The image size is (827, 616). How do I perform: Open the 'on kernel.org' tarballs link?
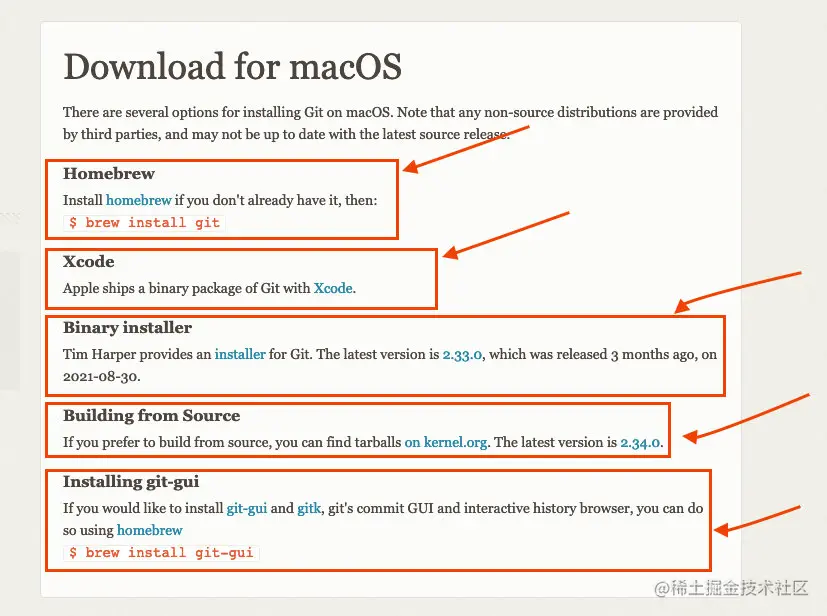point(446,442)
